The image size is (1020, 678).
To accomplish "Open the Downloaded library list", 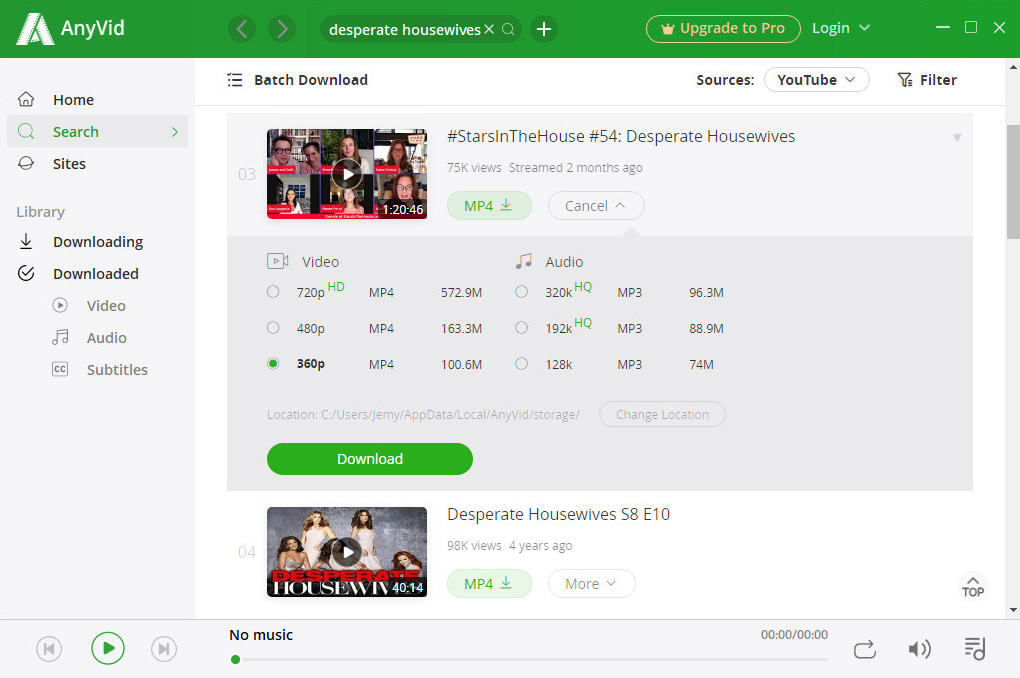I will click(x=98, y=273).
